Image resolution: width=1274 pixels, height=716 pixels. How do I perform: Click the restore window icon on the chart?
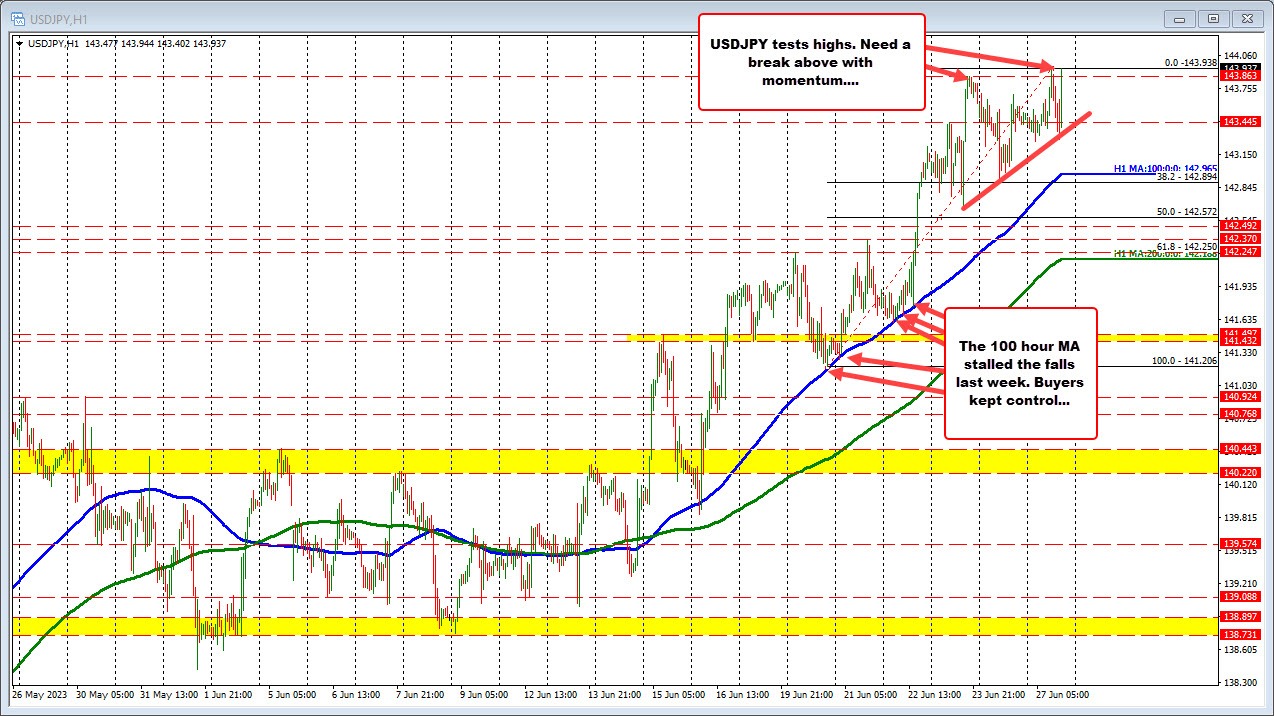point(1213,18)
